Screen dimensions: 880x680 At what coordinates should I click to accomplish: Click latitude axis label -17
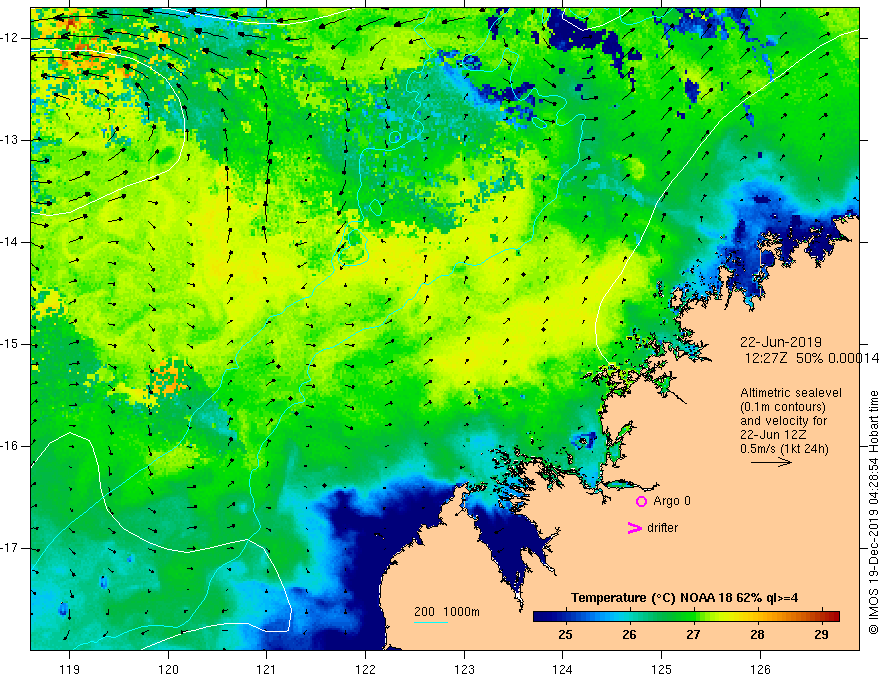(x=11, y=548)
